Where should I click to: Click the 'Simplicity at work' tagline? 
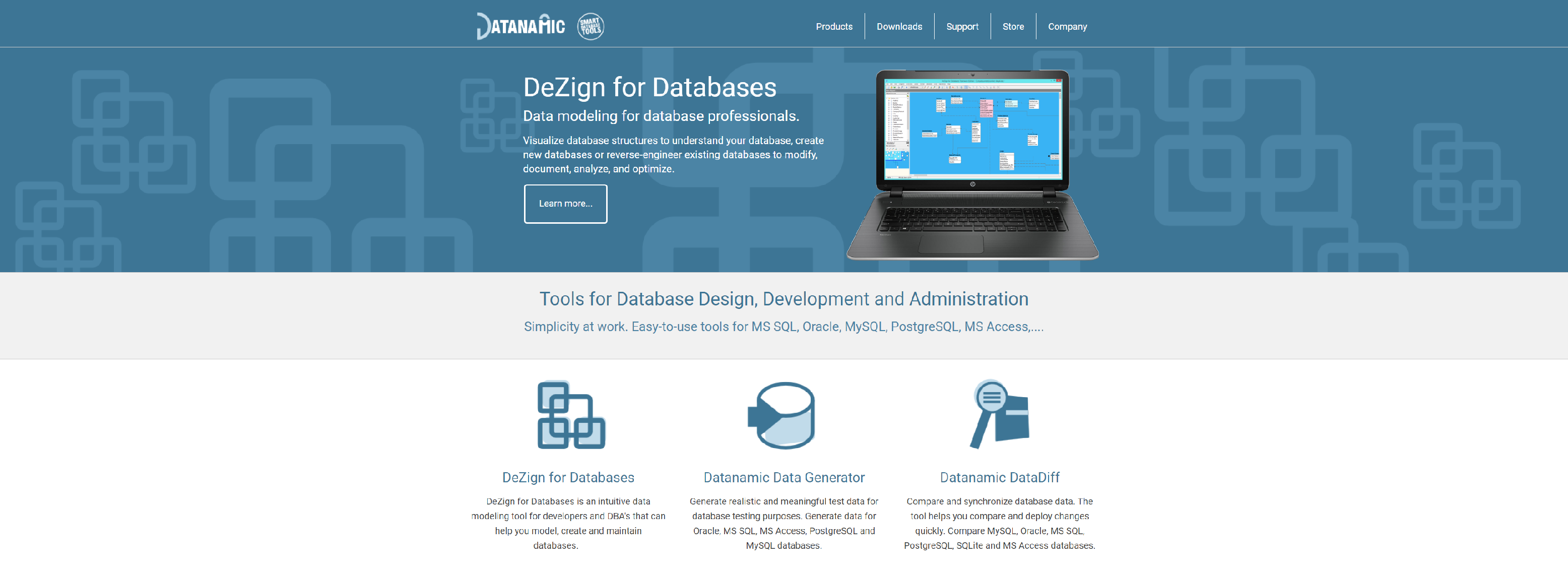pos(784,327)
